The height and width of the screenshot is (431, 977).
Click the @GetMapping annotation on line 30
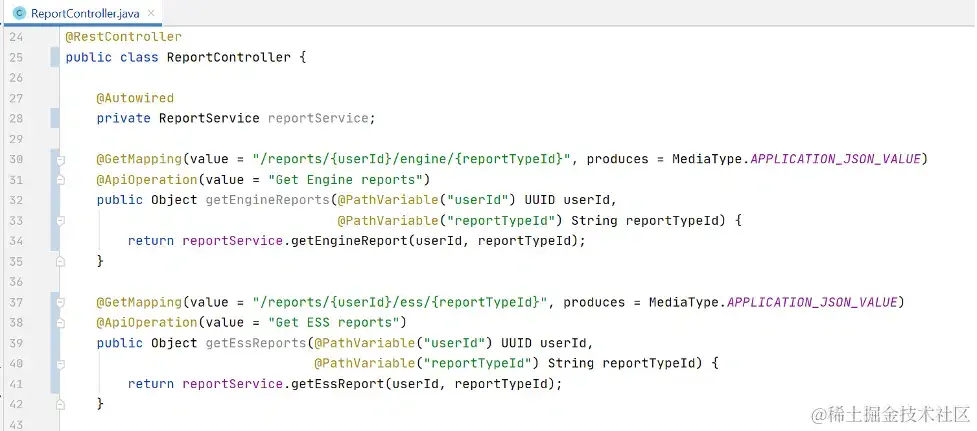coord(139,159)
